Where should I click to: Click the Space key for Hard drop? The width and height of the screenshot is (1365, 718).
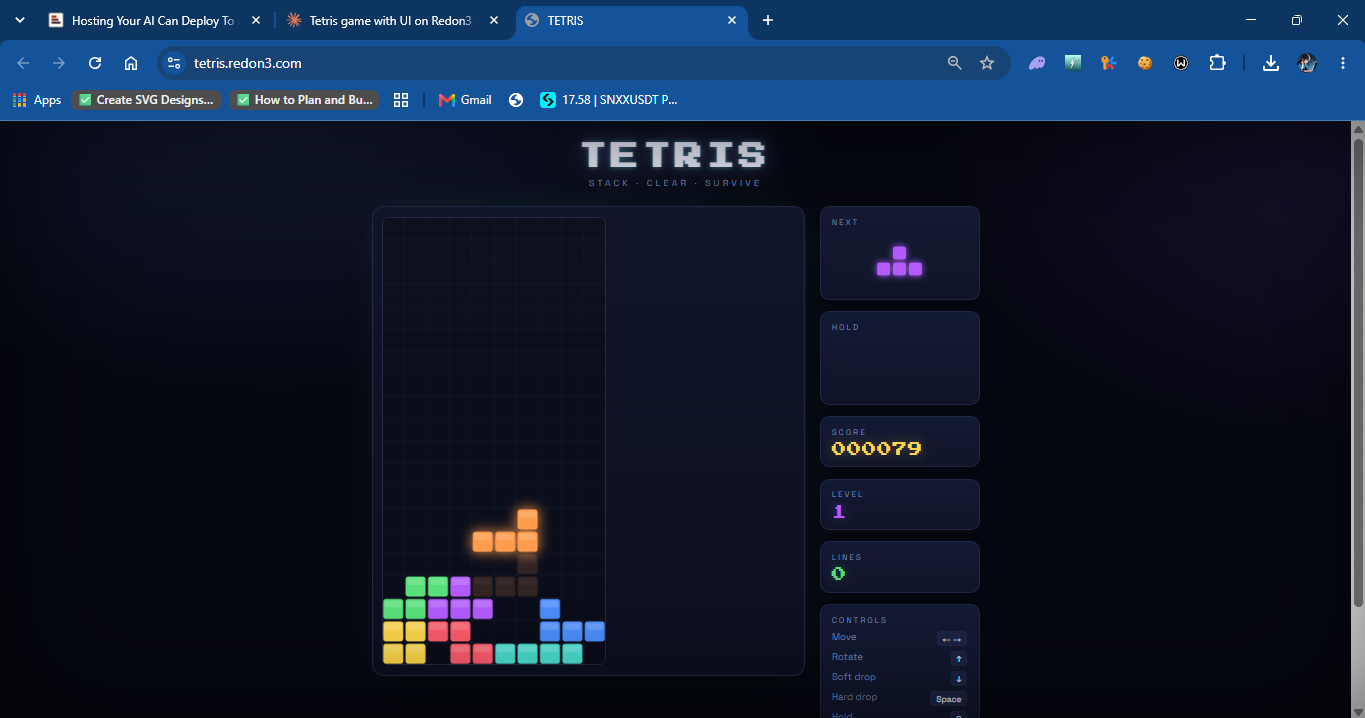click(949, 699)
